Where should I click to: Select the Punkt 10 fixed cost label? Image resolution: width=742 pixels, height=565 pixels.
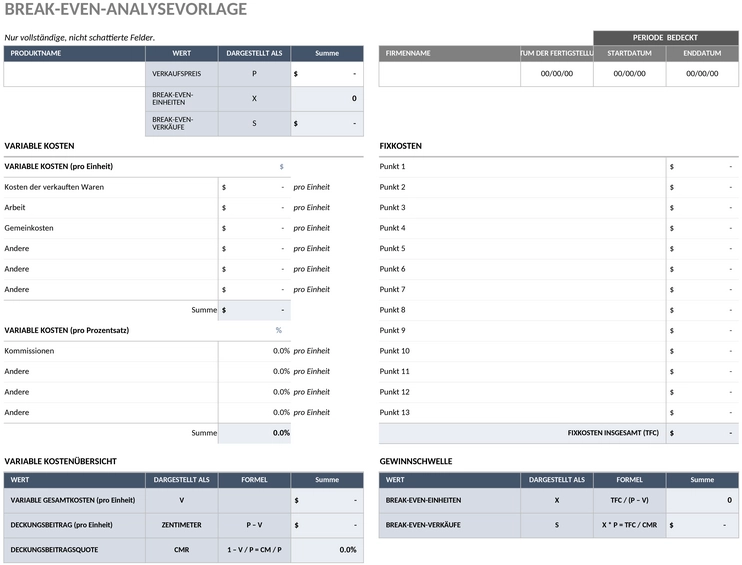pos(395,351)
